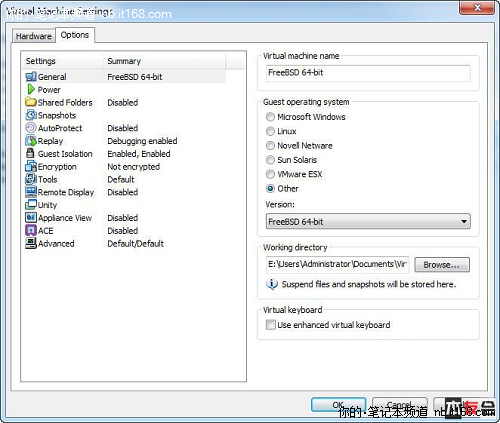The width and height of the screenshot is (500, 423).
Task: Click the Replay icon
Action: (31, 141)
